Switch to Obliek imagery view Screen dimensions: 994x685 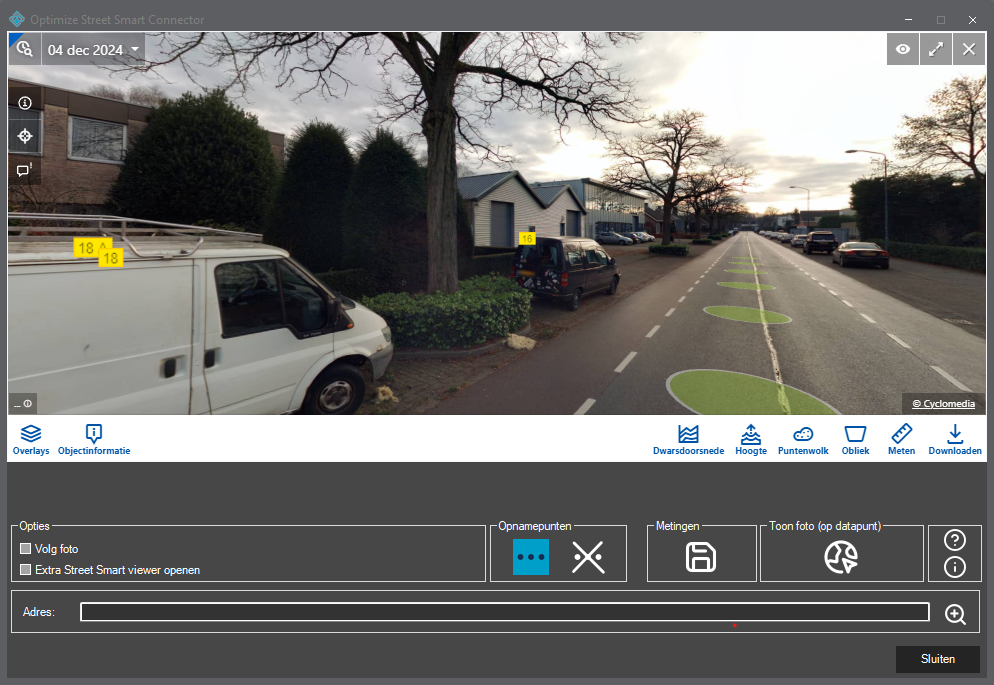(x=855, y=440)
